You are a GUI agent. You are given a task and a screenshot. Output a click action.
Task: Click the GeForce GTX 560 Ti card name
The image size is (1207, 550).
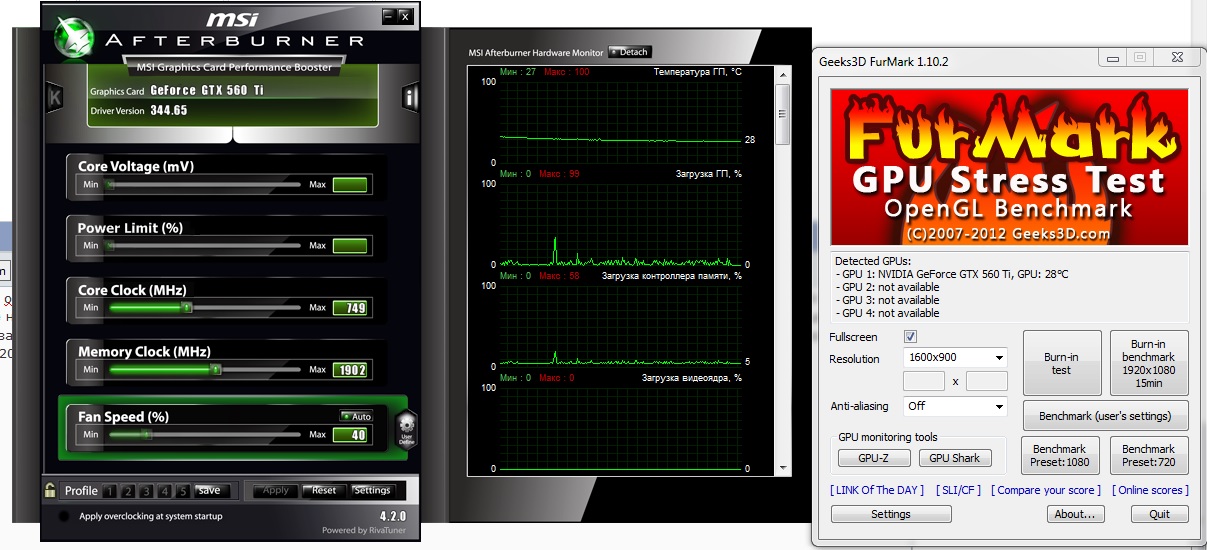[207, 90]
